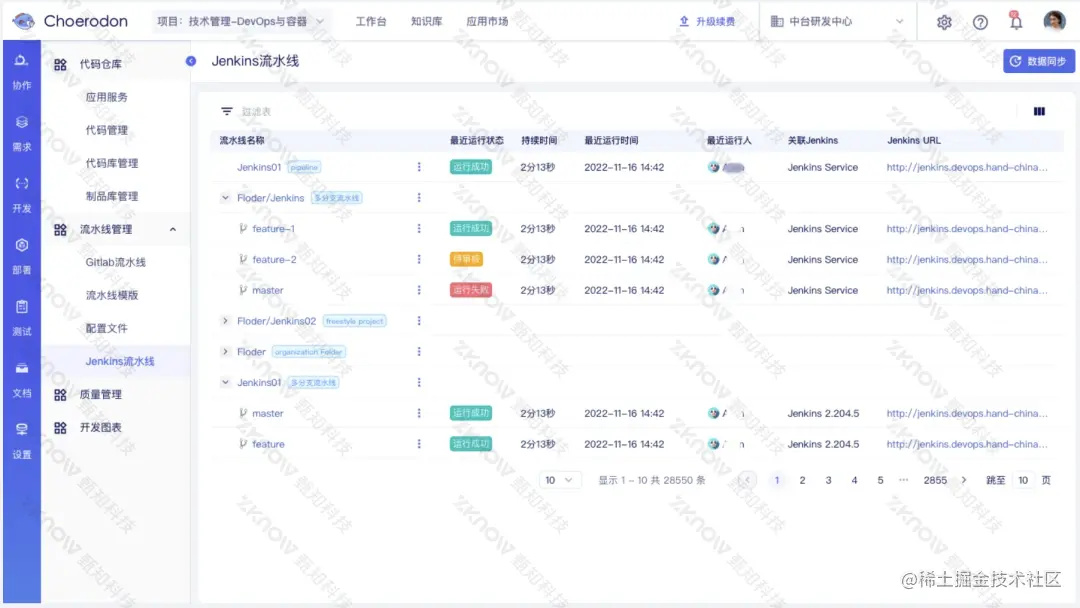
Task: Open the kebab menu for feature-1
Action: click(419, 228)
